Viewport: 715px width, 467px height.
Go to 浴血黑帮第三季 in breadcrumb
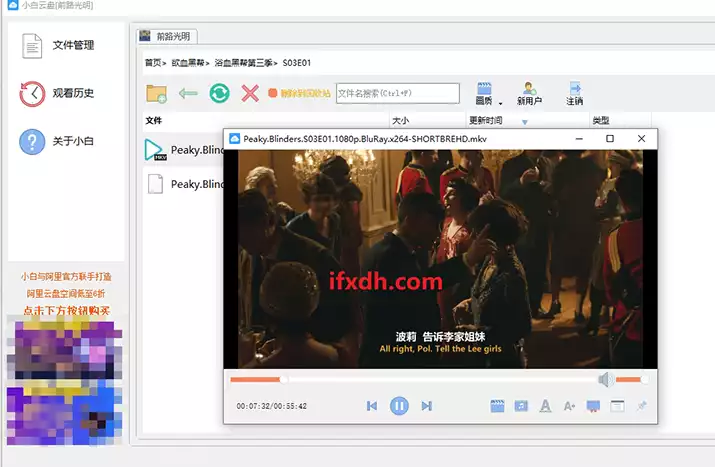tap(243, 63)
